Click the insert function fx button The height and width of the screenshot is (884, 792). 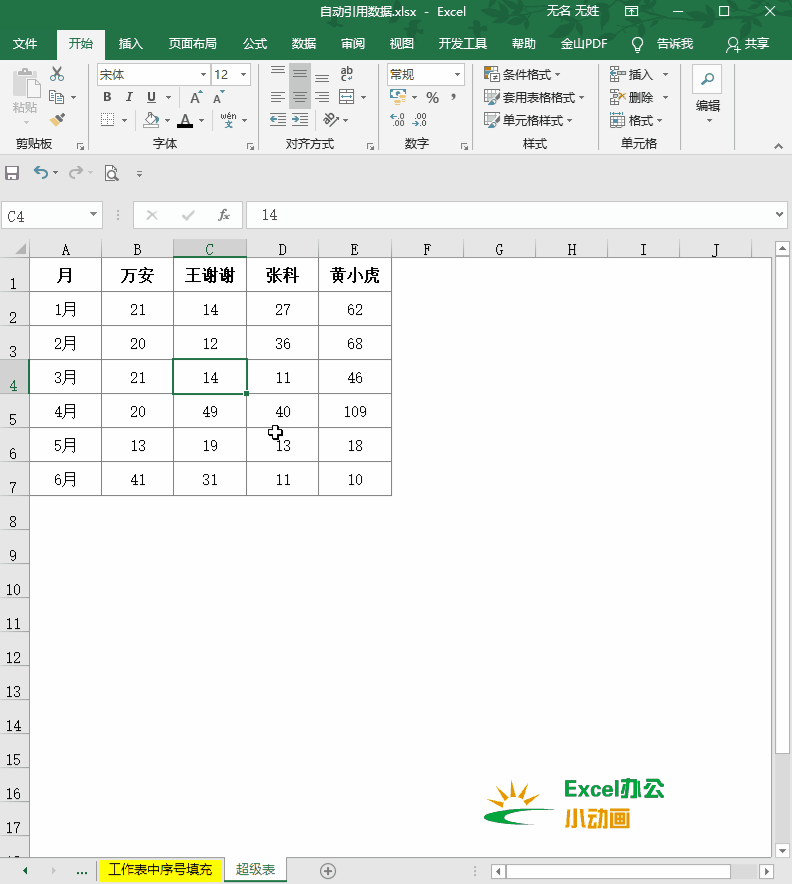224,215
